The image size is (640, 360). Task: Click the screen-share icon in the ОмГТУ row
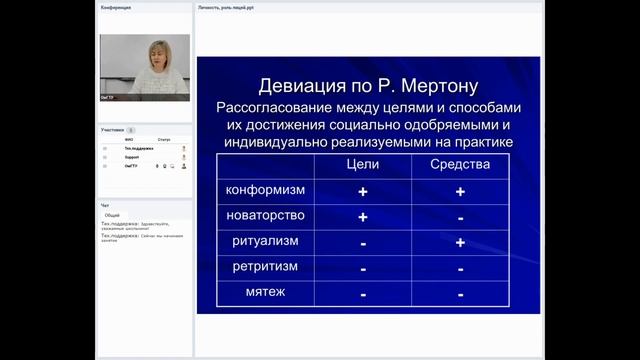172,166
